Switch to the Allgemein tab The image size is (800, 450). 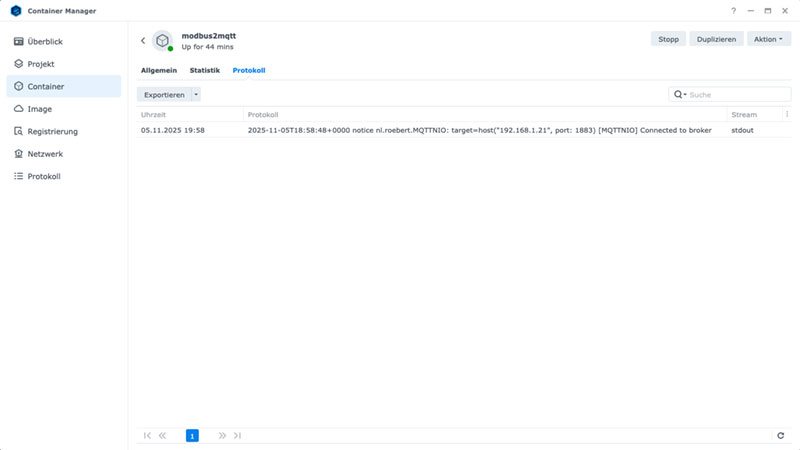pos(159,71)
